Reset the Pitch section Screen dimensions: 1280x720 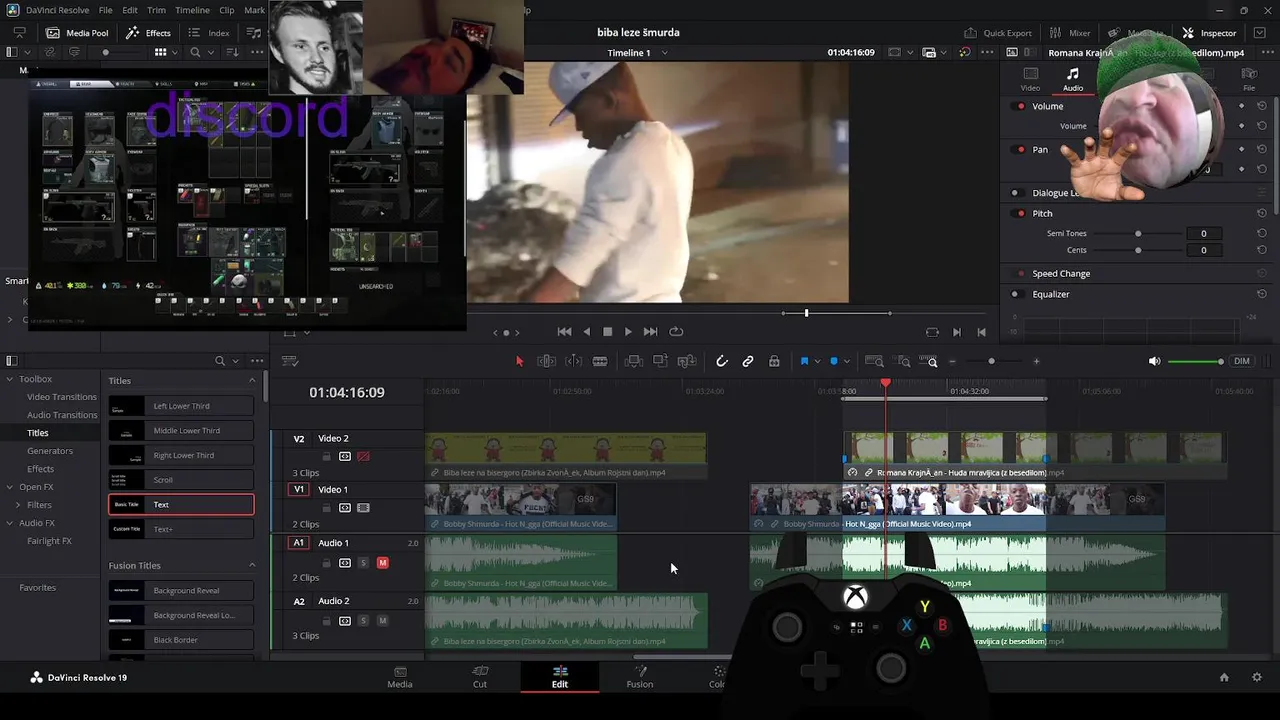coord(1262,213)
